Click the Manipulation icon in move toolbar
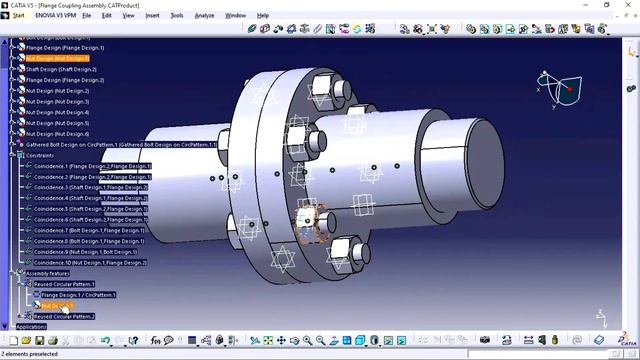Image resolution: width=640 pixels, height=360 pixels. (404, 29)
